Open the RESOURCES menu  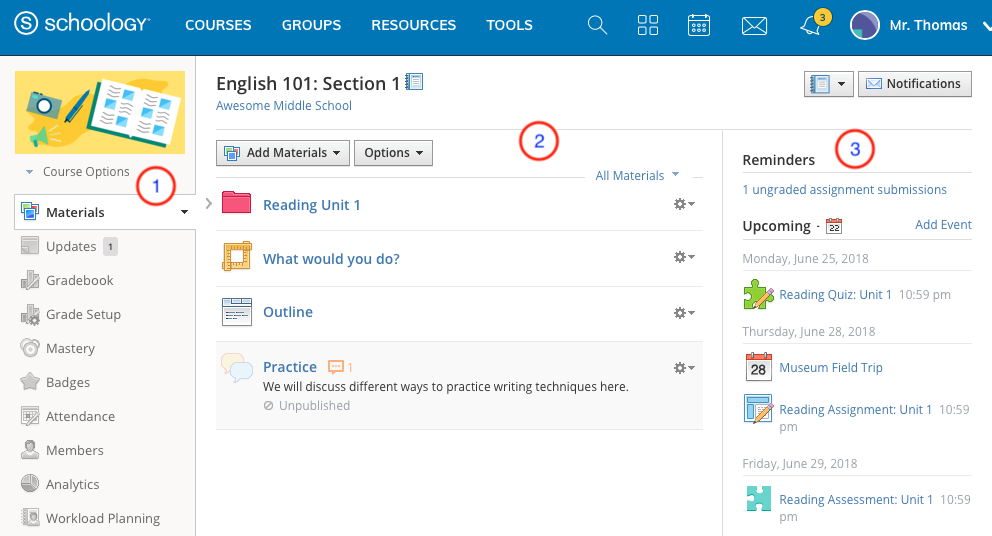pyautogui.click(x=414, y=25)
